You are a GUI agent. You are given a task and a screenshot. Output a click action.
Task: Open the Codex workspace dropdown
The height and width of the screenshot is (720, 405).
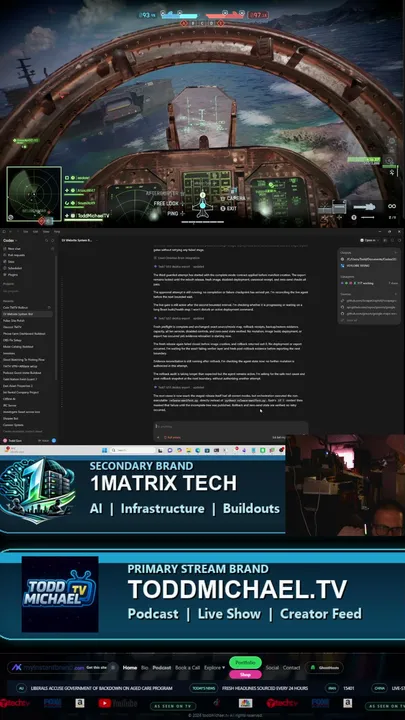tap(10, 240)
